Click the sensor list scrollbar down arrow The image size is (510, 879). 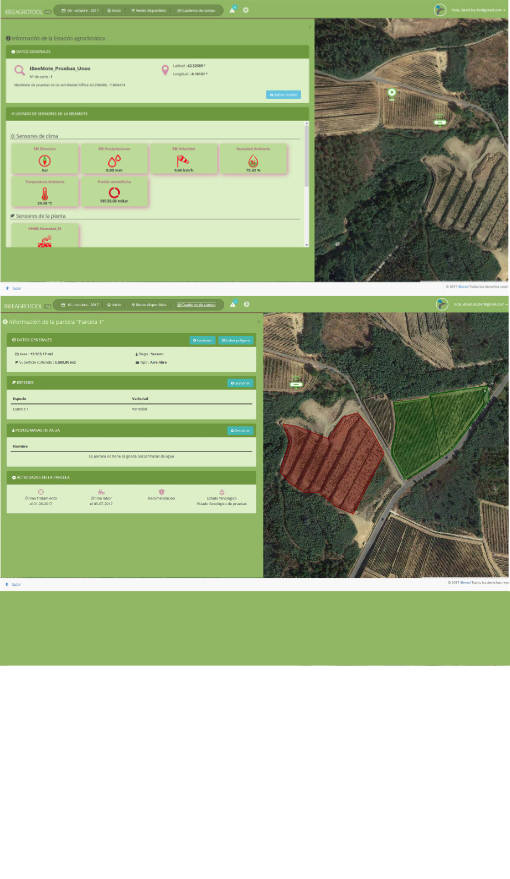pos(307,244)
